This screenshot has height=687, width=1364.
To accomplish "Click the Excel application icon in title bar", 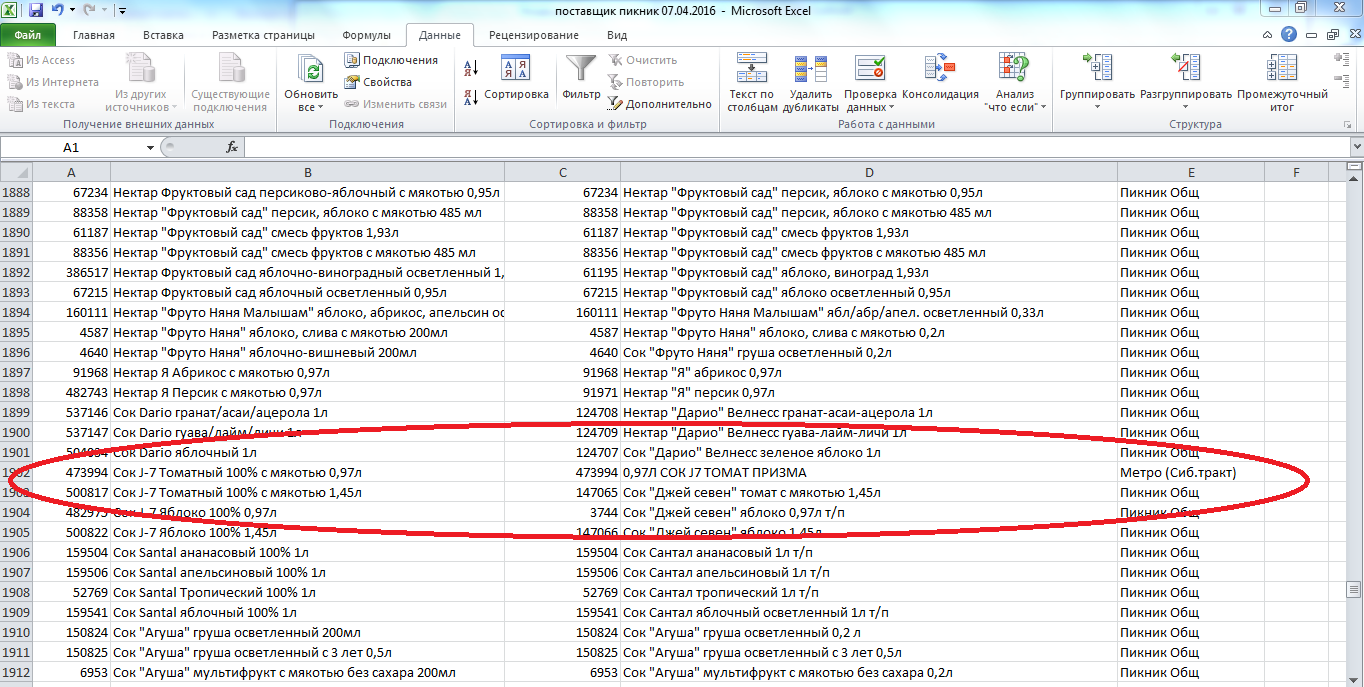I will coord(11,11).
